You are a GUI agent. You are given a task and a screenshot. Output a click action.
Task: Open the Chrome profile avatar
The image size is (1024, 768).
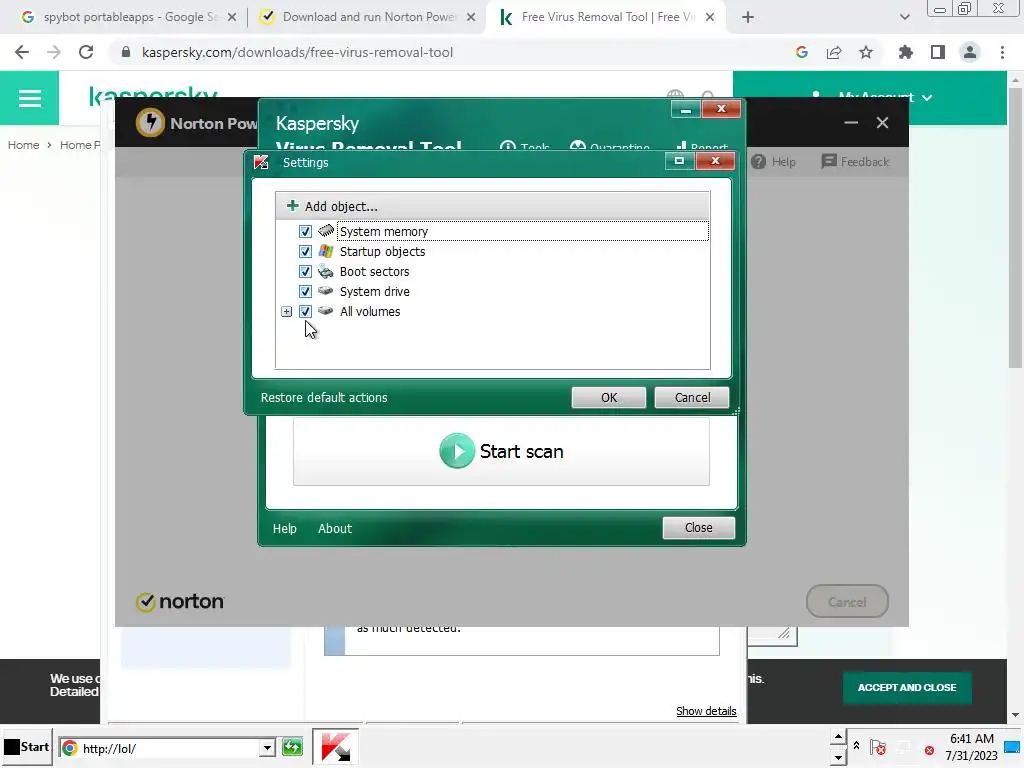(970, 52)
